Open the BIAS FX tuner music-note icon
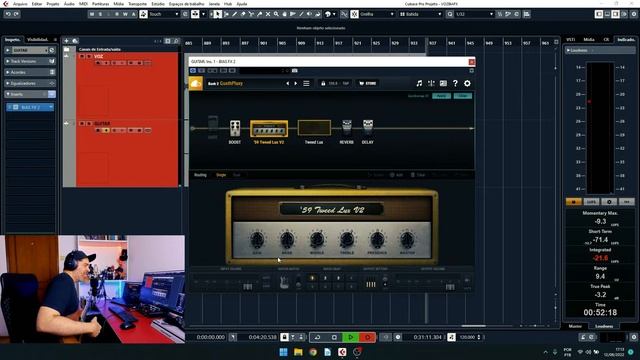Viewport: 640px width, 360px height. click(419, 83)
